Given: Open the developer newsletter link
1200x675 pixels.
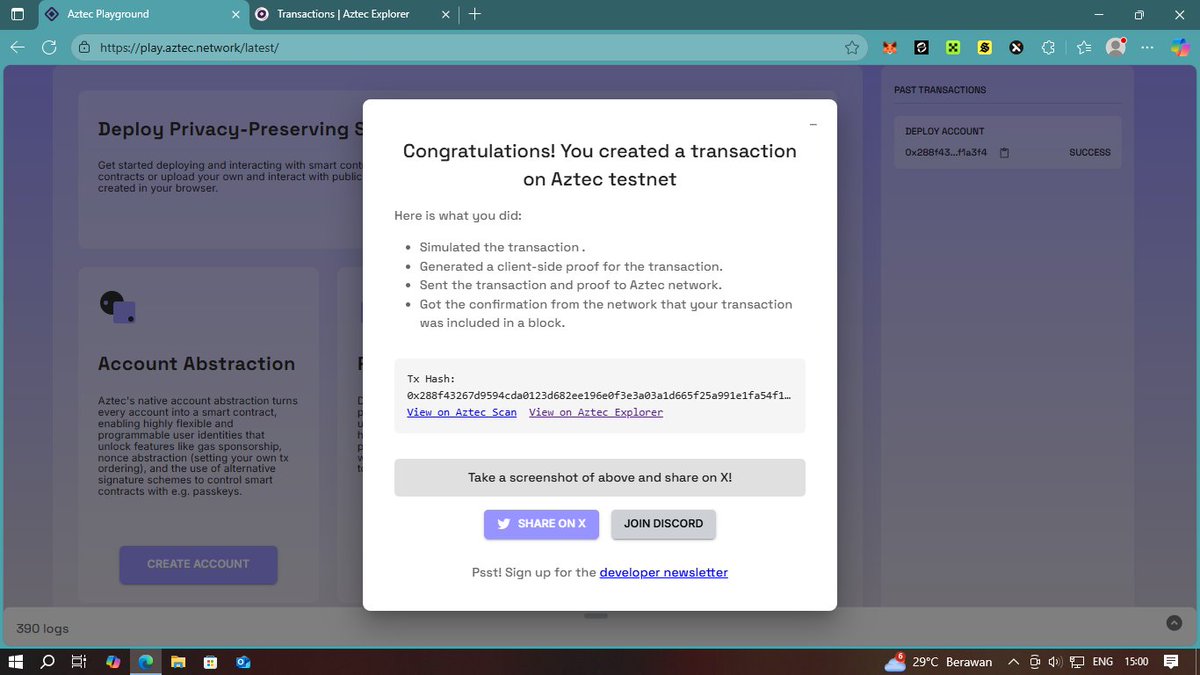Looking at the screenshot, I should point(663,572).
